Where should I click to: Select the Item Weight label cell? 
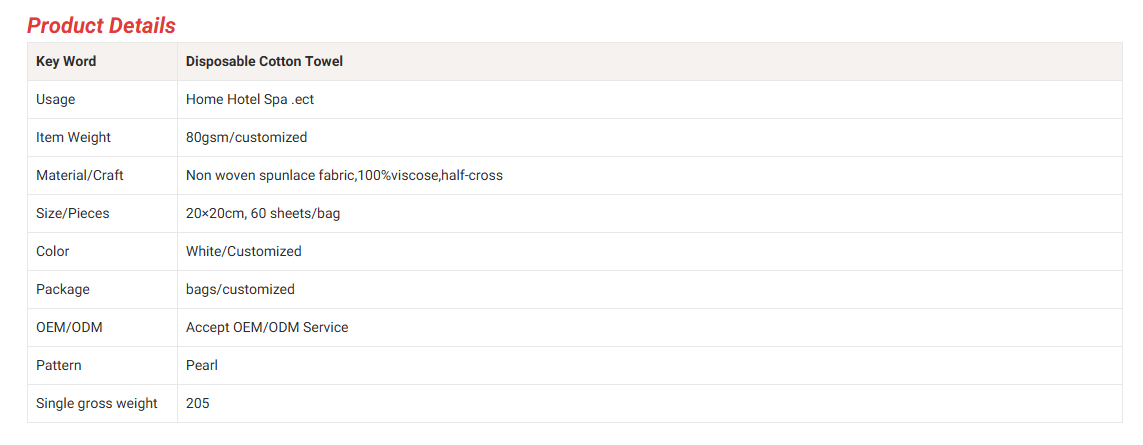coord(73,137)
